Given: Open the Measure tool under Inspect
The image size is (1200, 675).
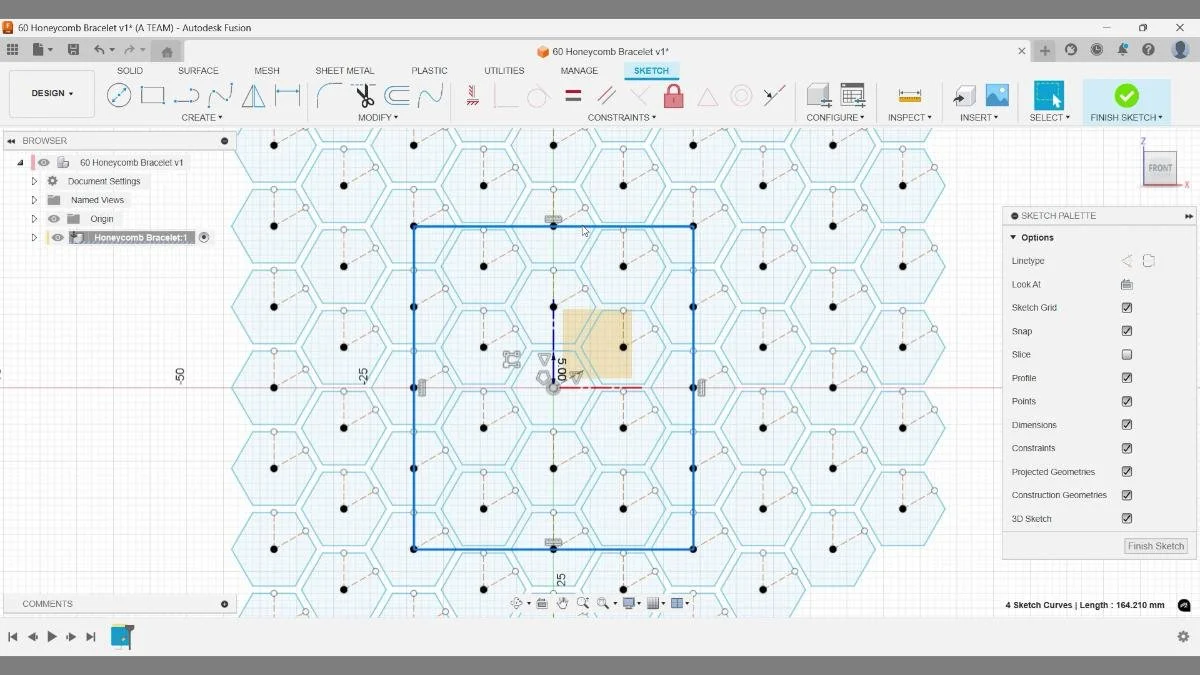Looking at the screenshot, I should [x=908, y=96].
